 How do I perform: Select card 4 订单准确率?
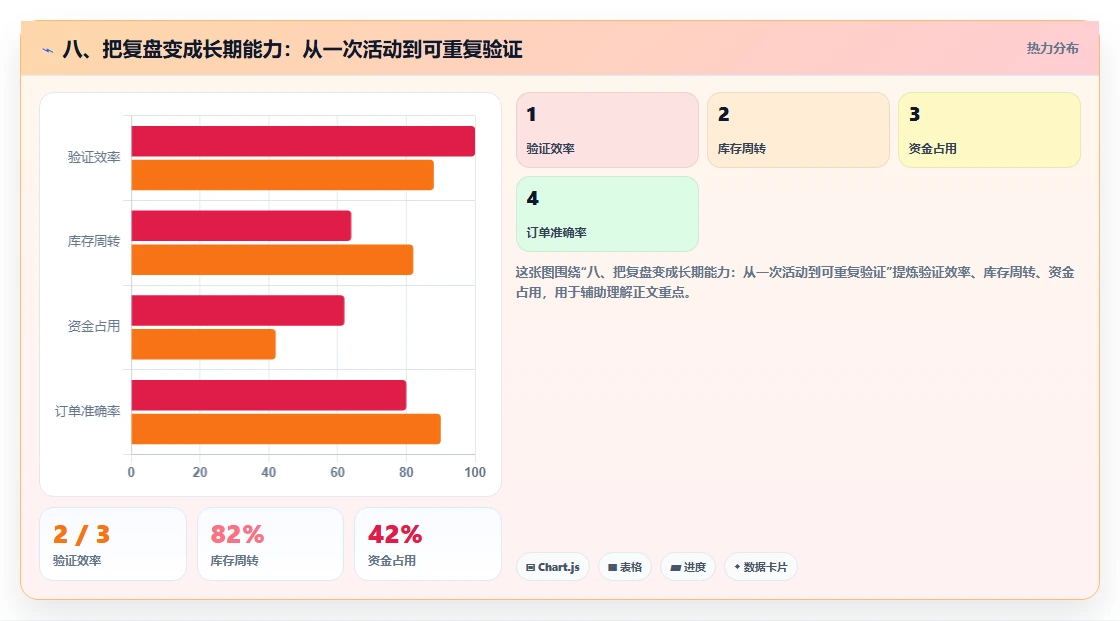click(607, 214)
